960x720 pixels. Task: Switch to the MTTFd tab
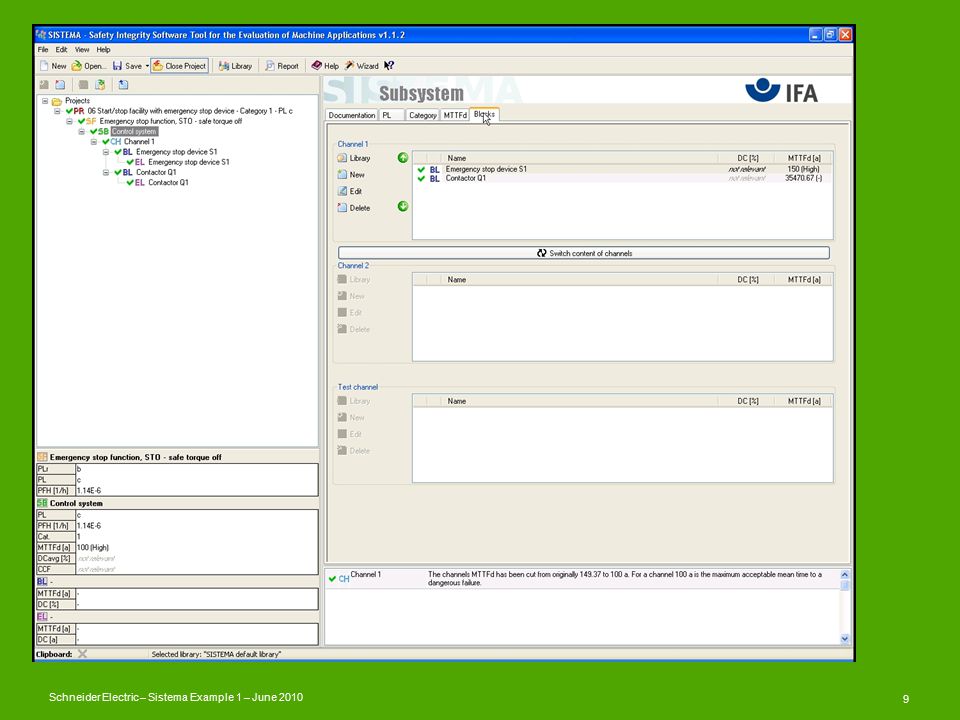tap(455, 115)
